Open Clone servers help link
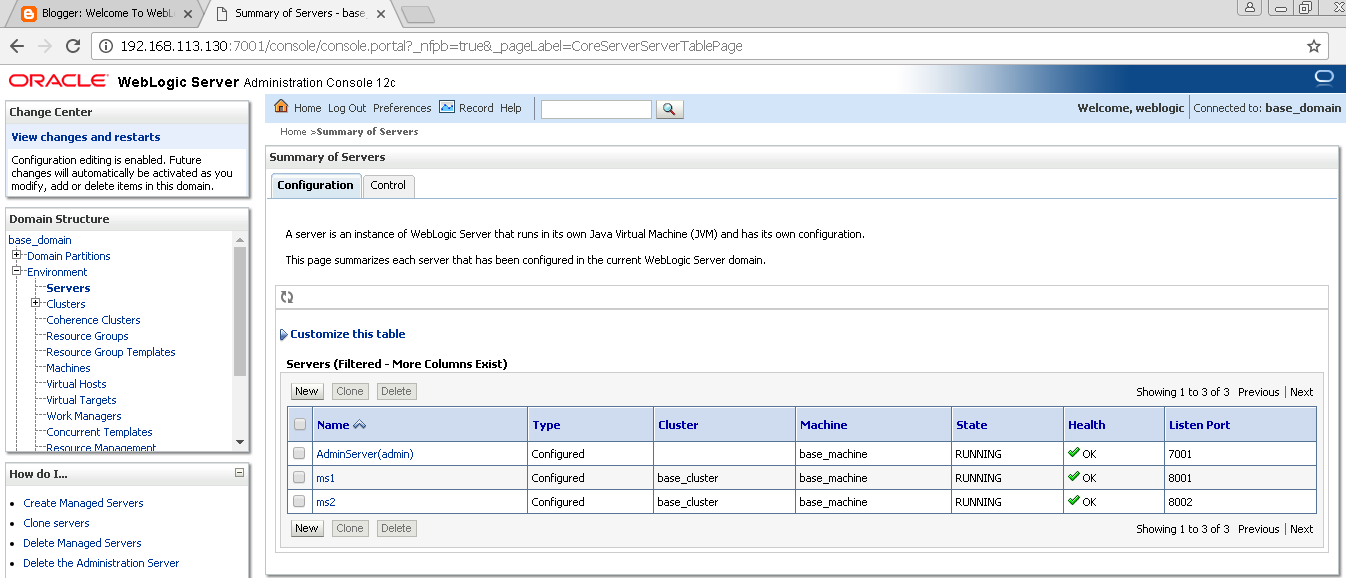This screenshot has width=1346, height=578. 56,523
